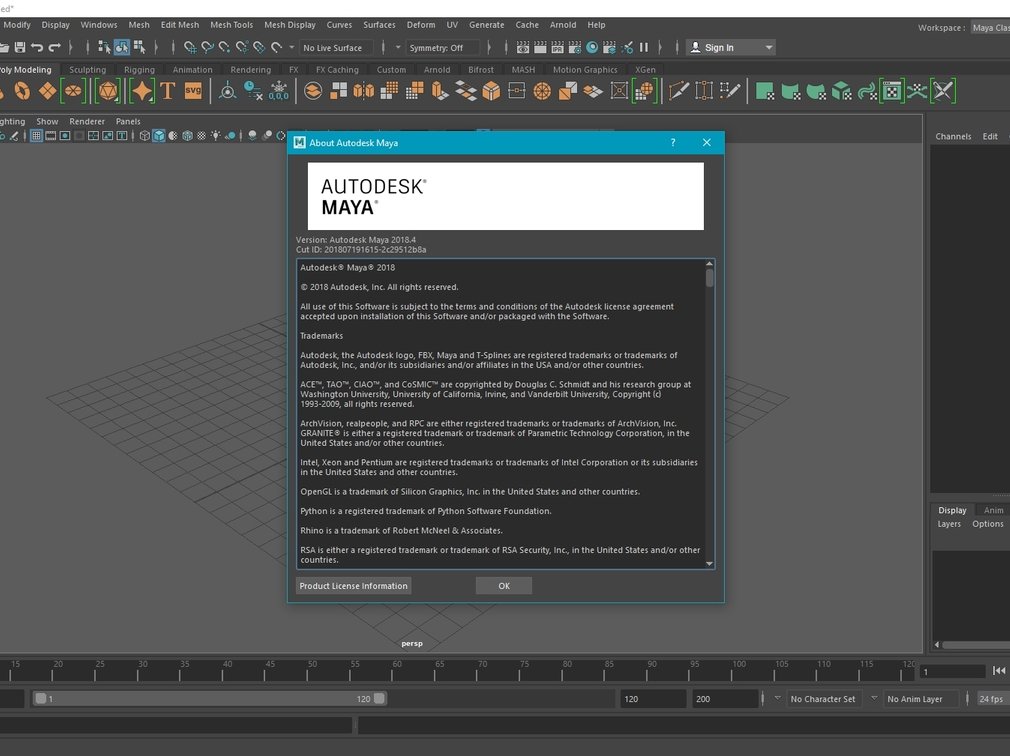1010x756 pixels.
Task: Select by object type mode icon
Action: (x=122, y=47)
